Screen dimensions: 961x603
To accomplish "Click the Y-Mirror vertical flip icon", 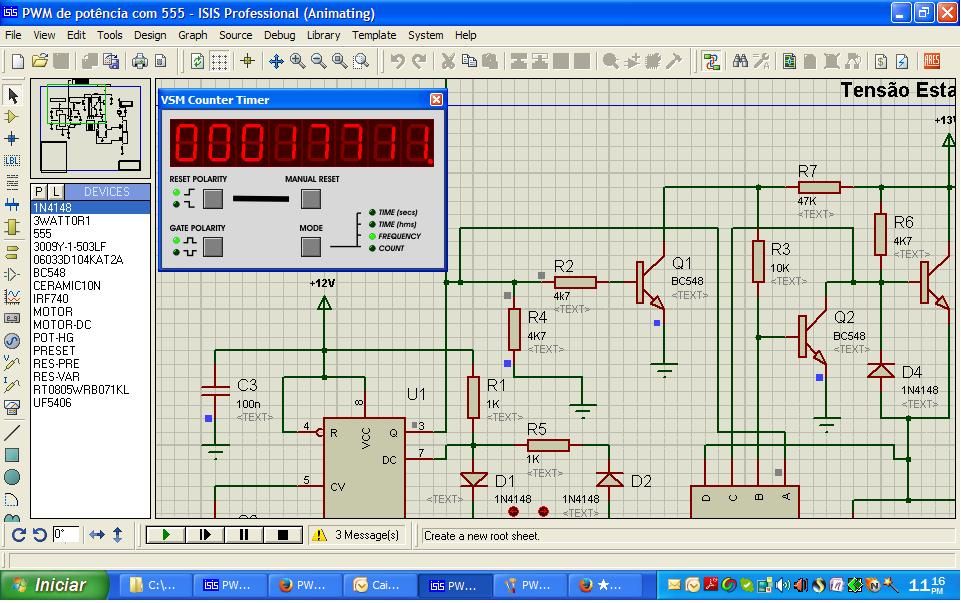I will [x=118, y=535].
